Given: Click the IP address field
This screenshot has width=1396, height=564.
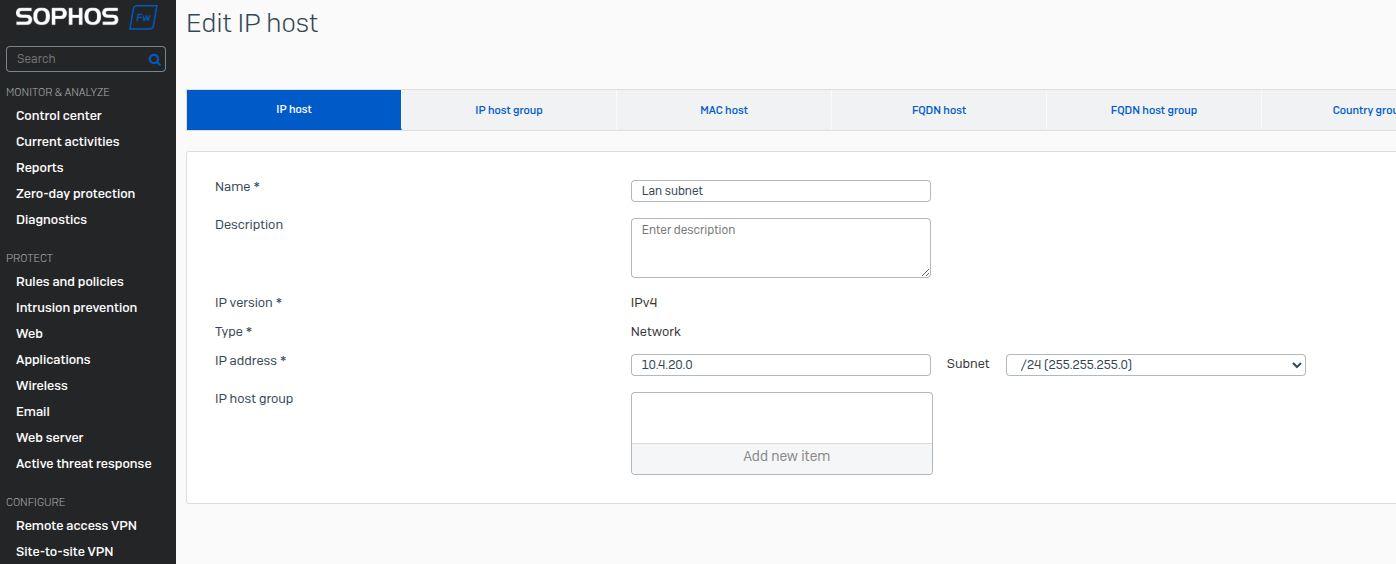Looking at the screenshot, I should (x=780, y=365).
